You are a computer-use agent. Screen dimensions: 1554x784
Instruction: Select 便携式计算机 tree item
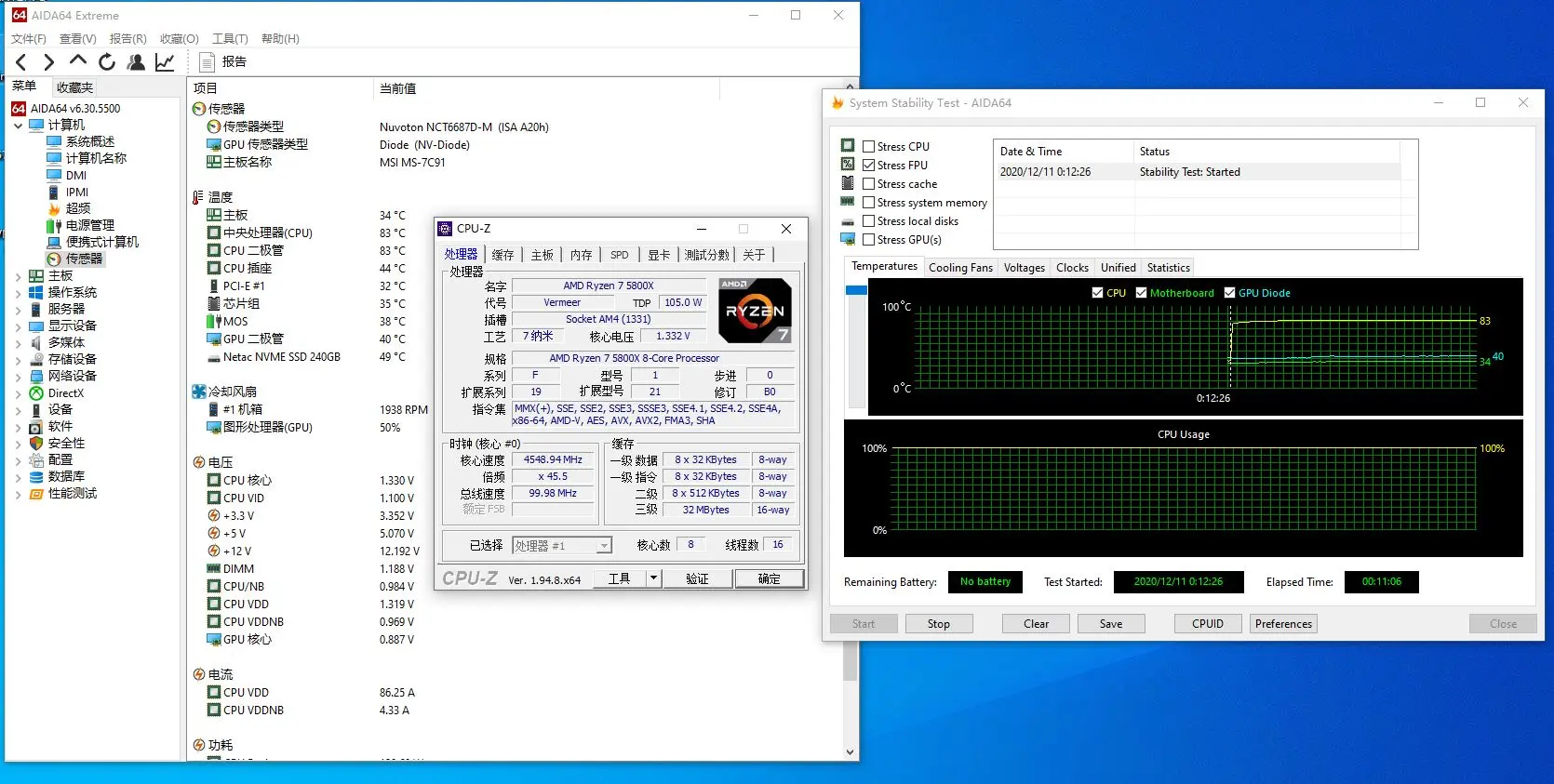pos(102,242)
